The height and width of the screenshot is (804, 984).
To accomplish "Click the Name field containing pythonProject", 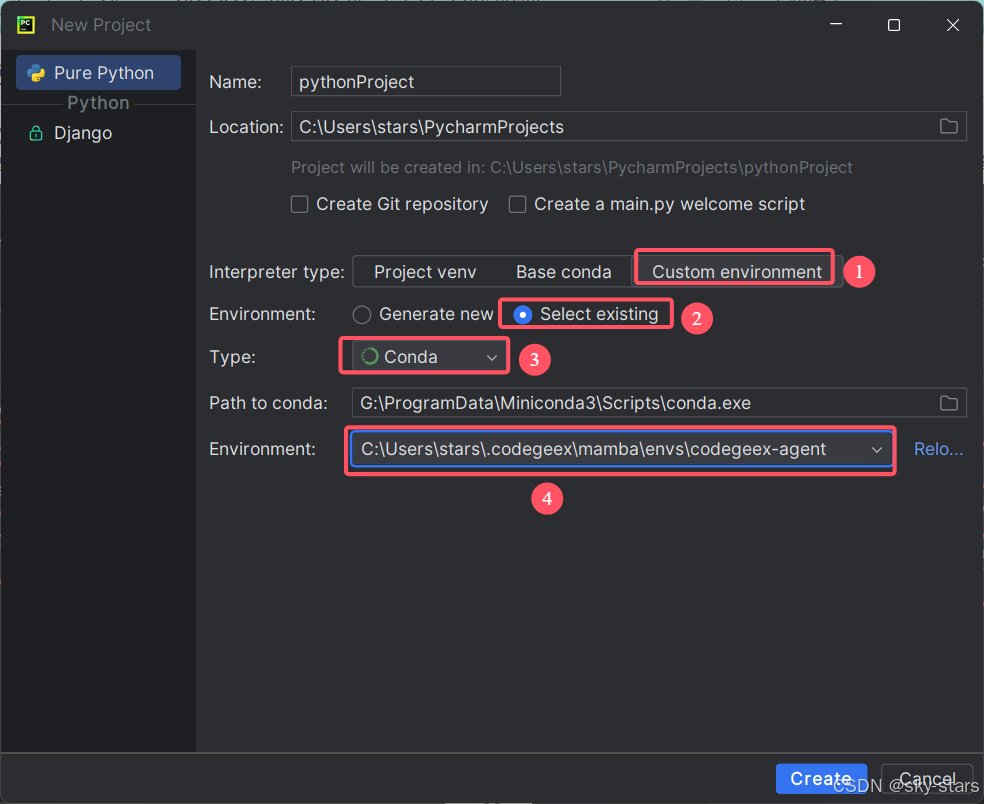I will pyautogui.click(x=425, y=82).
